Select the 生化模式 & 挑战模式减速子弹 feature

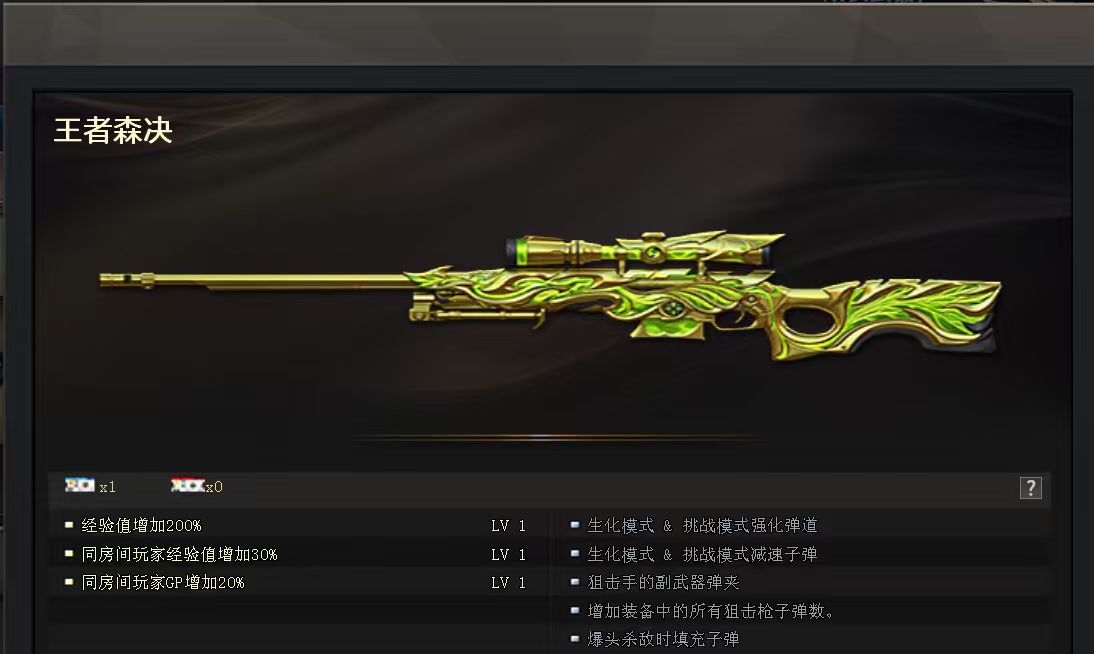click(x=702, y=554)
